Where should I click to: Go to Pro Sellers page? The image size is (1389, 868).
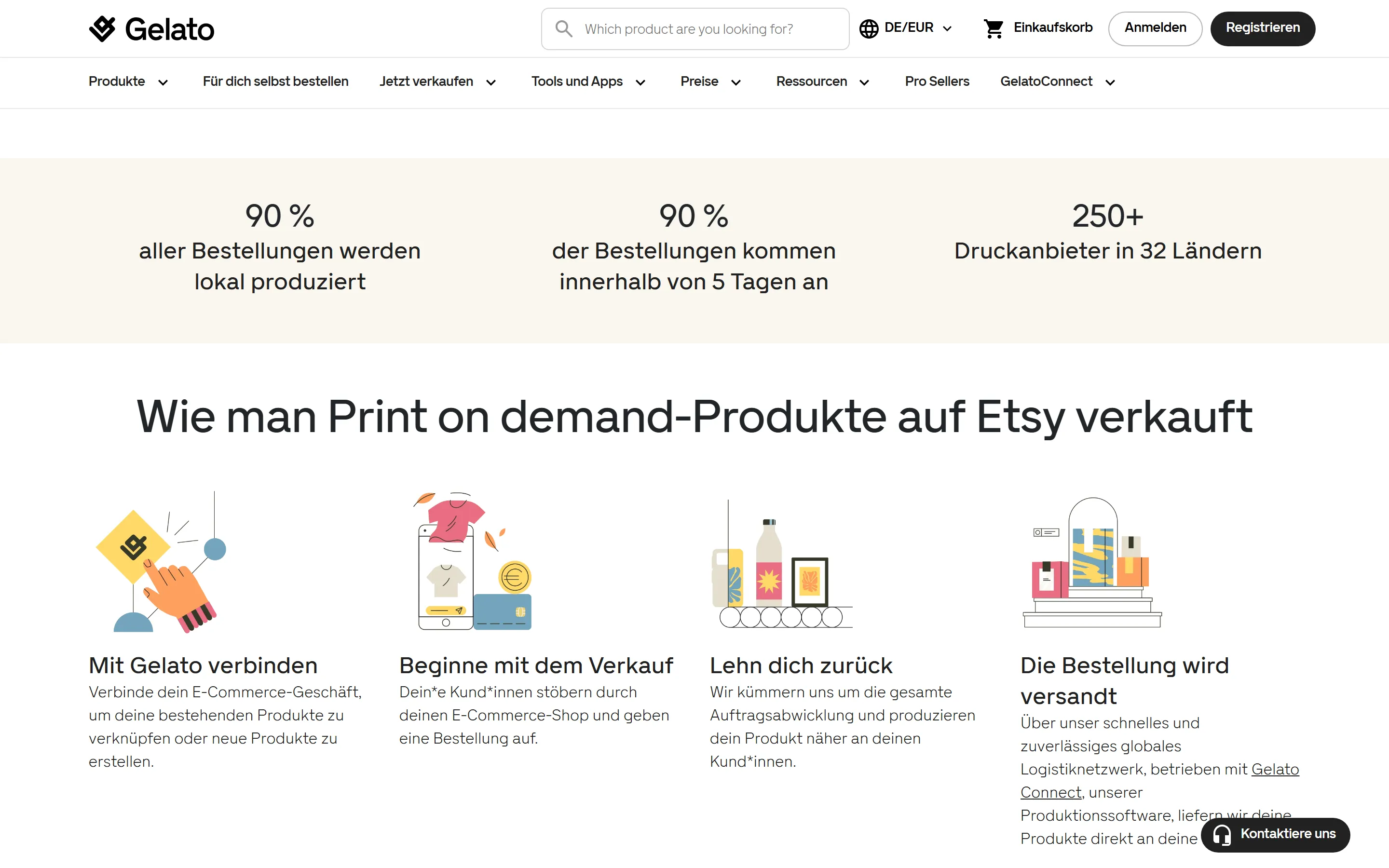tap(937, 81)
